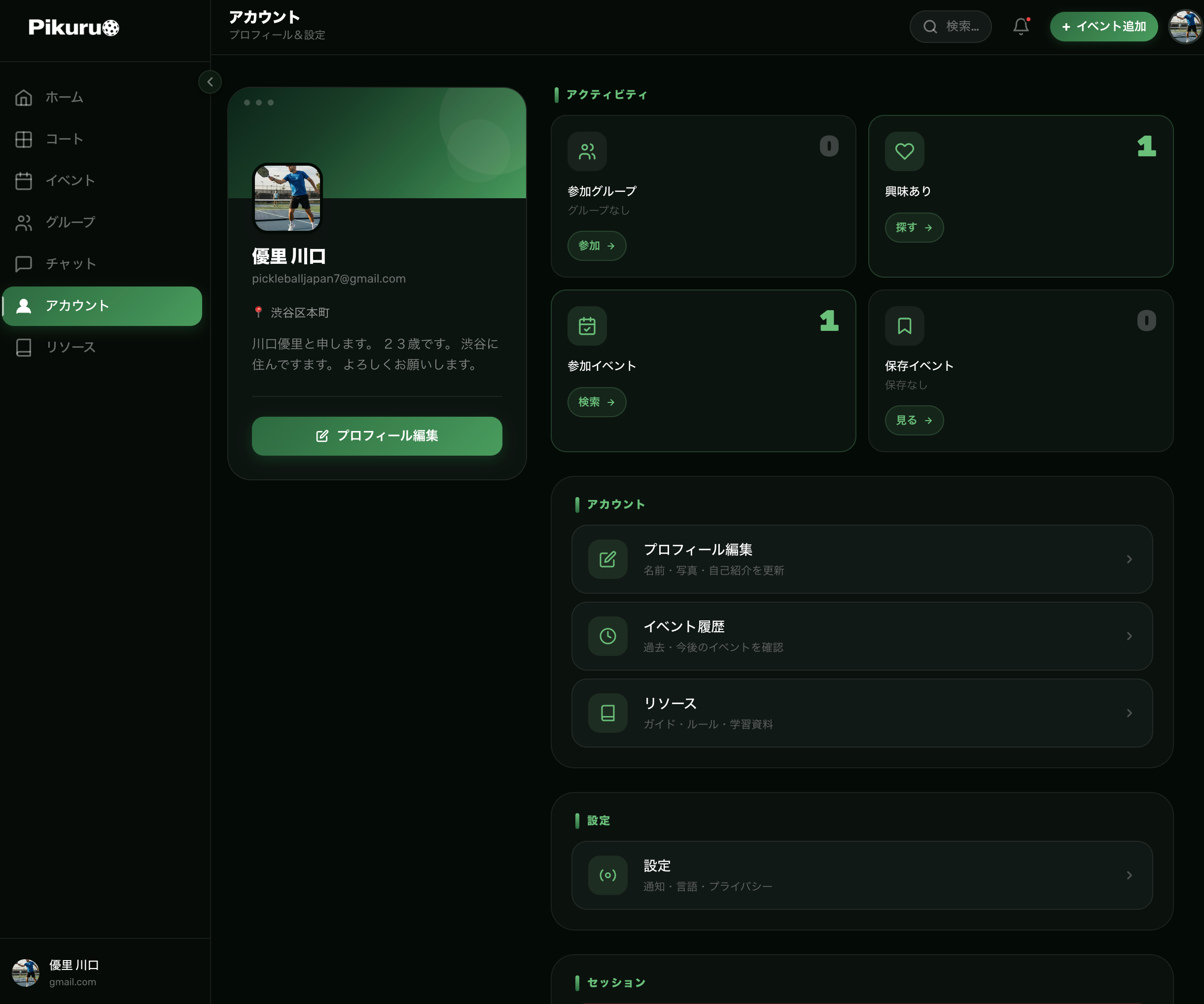Click the 興味あり count 1
This screenshot has width=1204, height=1004.
click(1146, 145)
